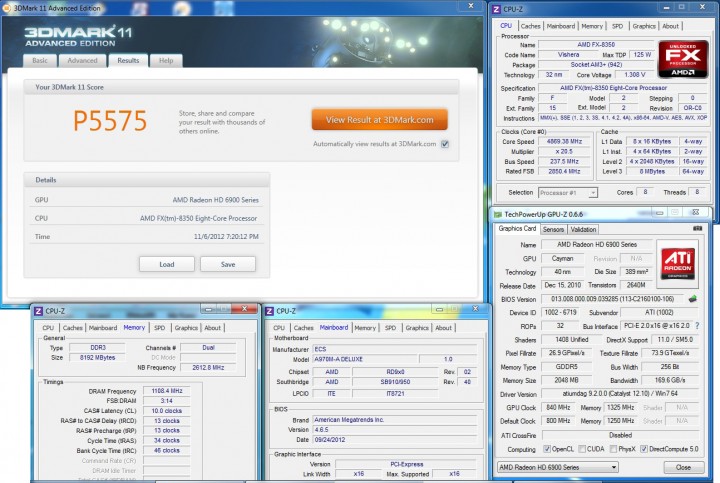Viewport: 720px width, 483px height.
Task: Click the CAS# Latency 10.0 clocks value
Action: click(x=167, y=411)
